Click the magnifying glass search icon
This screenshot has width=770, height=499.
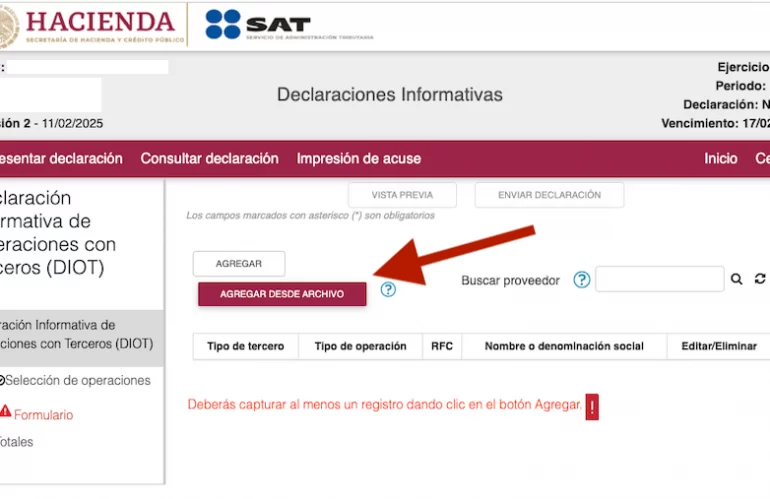736,279
